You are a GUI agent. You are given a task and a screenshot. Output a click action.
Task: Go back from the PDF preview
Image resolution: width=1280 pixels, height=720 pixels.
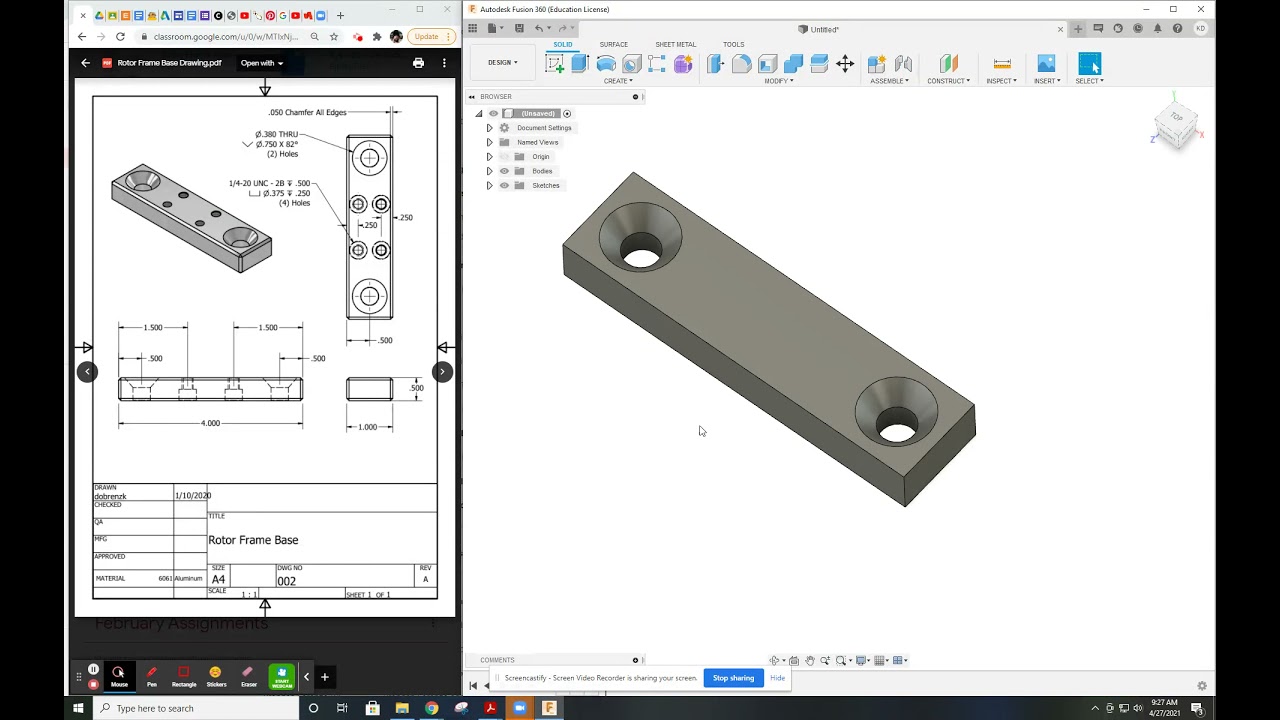tap(86, 63)
